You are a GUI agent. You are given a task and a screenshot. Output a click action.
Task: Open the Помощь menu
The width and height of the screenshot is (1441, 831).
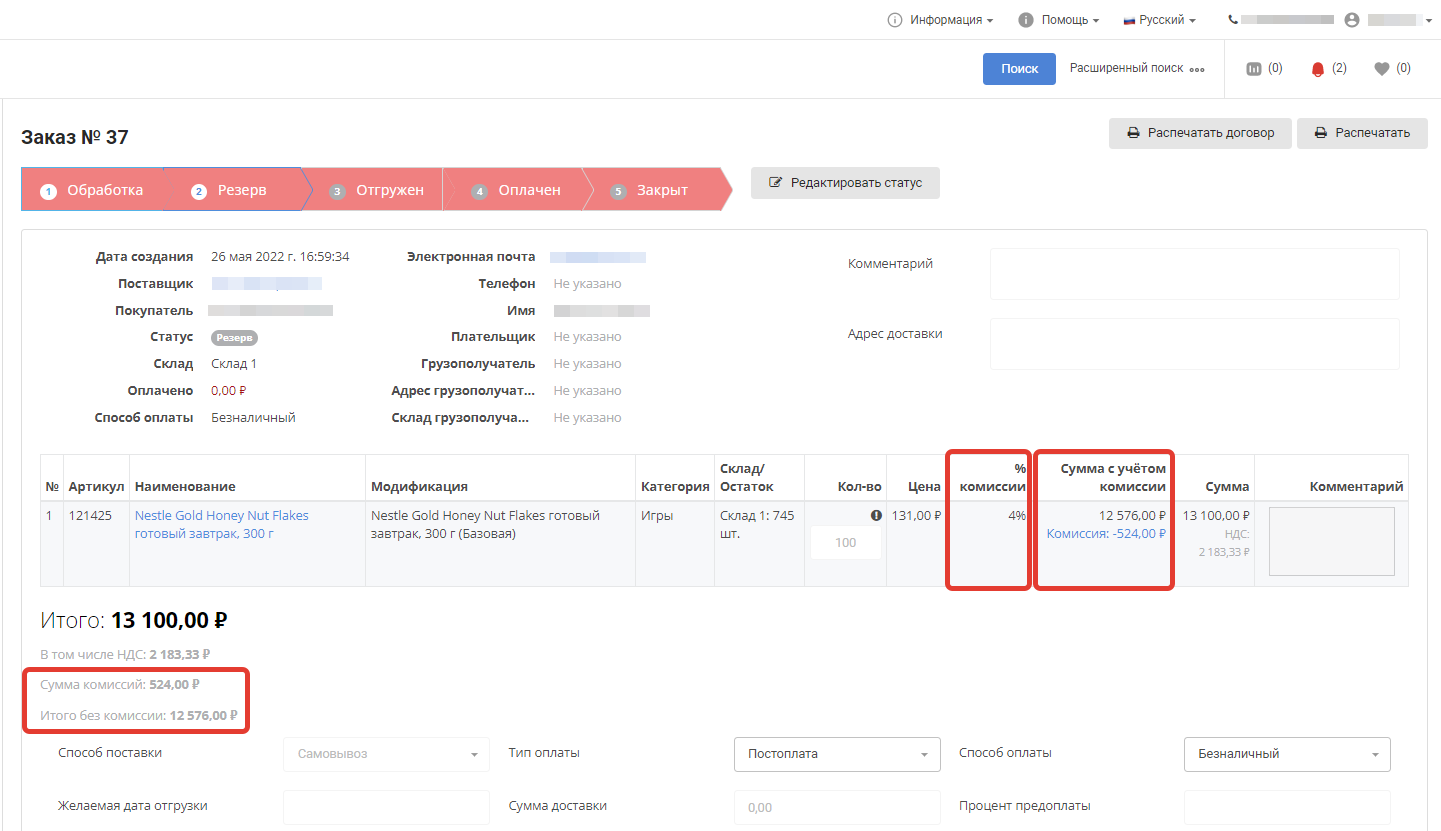click(1059, 20)
